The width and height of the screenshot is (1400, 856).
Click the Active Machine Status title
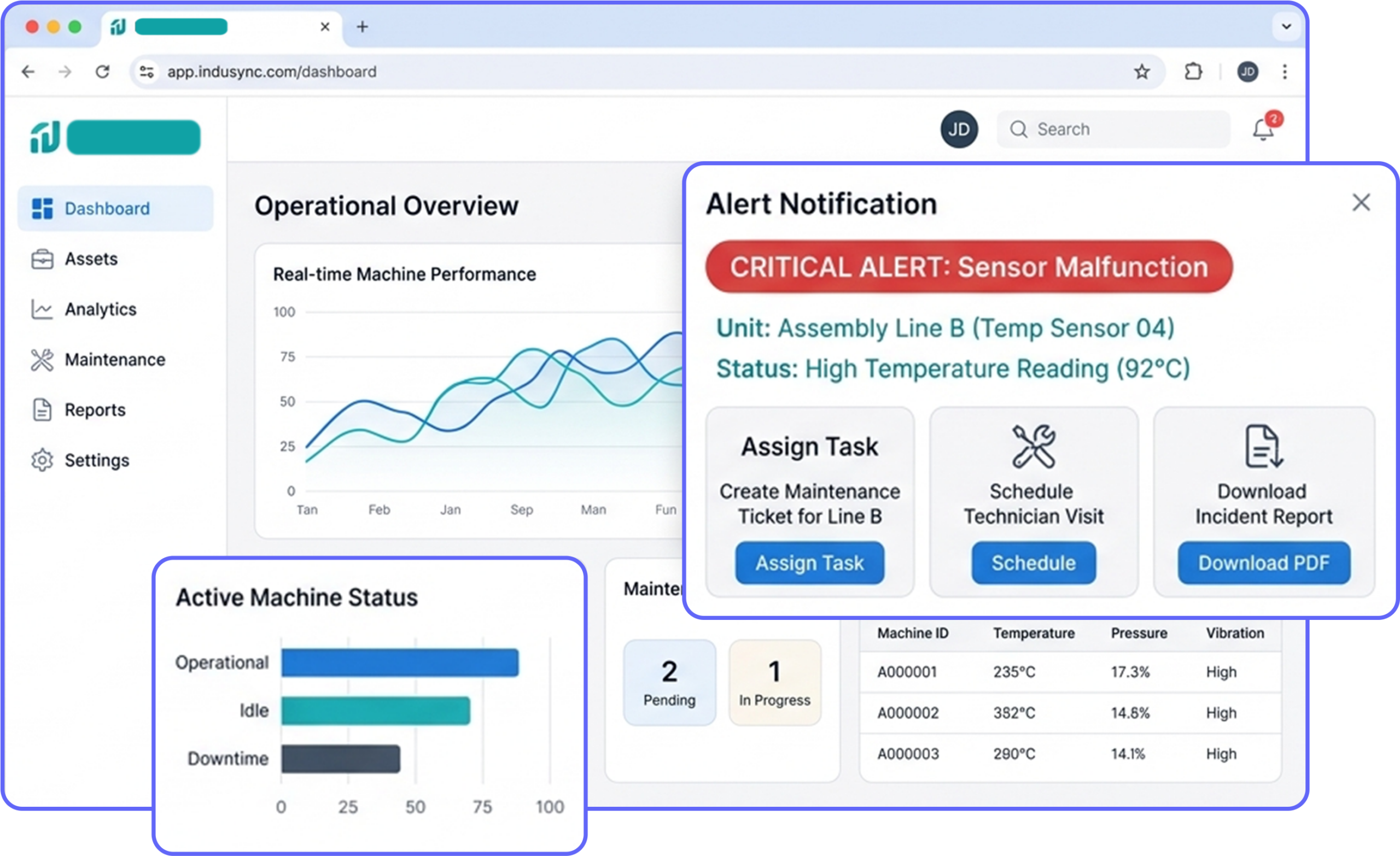296,597
